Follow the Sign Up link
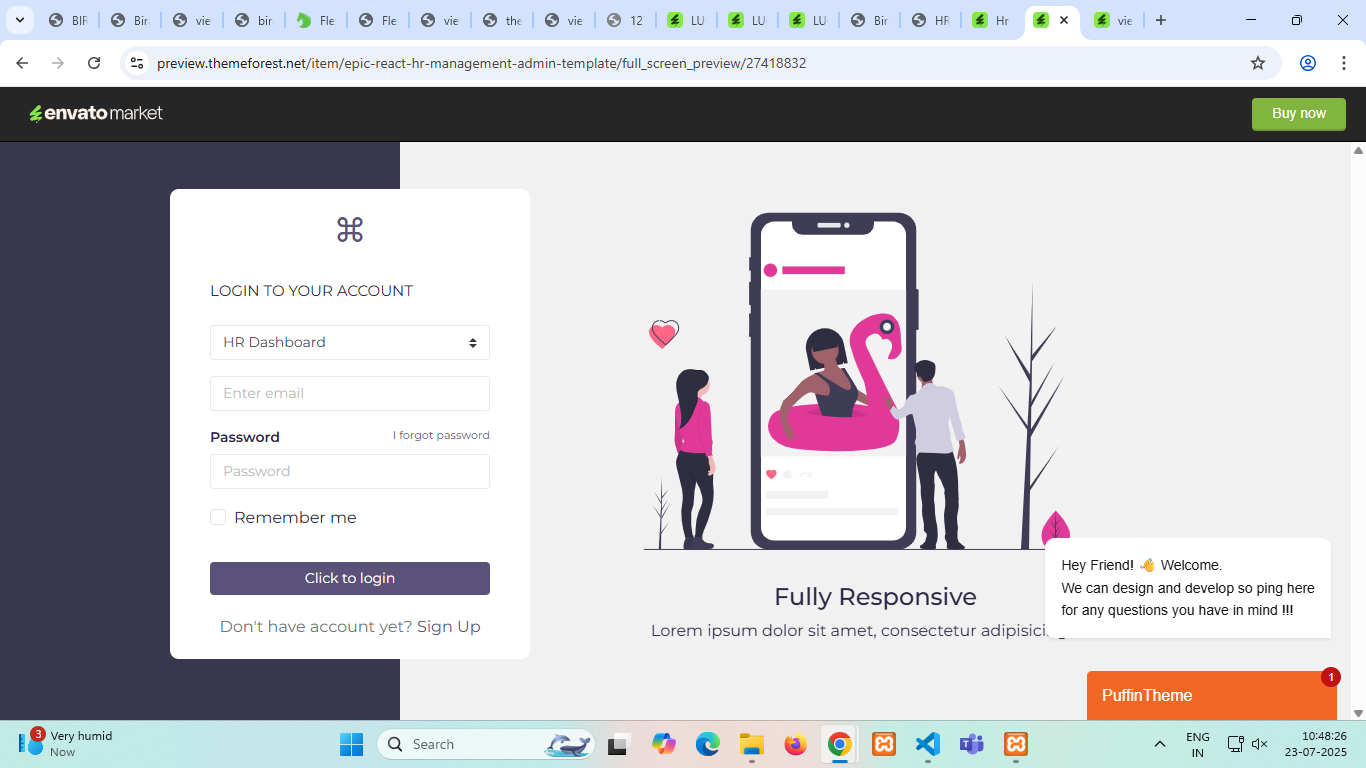The width and height of the screenshot is (1366, 768). click(448, 627)
